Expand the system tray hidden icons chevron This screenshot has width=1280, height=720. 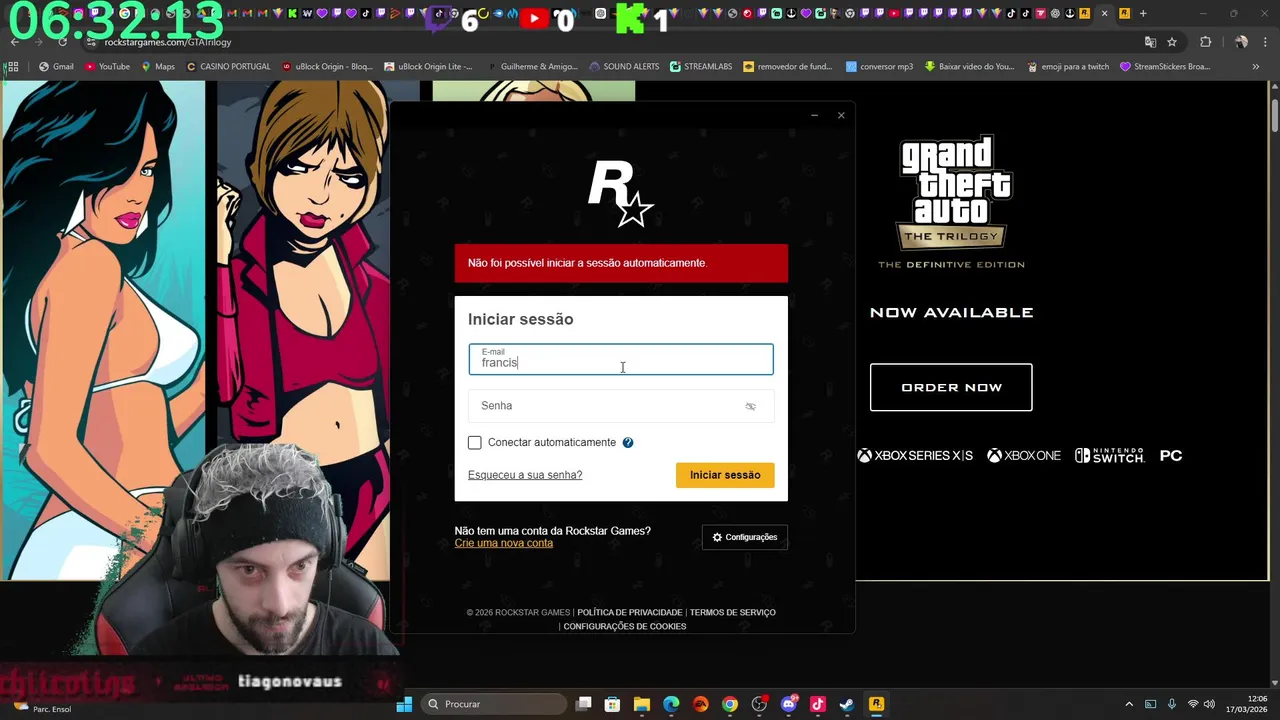1129,704
